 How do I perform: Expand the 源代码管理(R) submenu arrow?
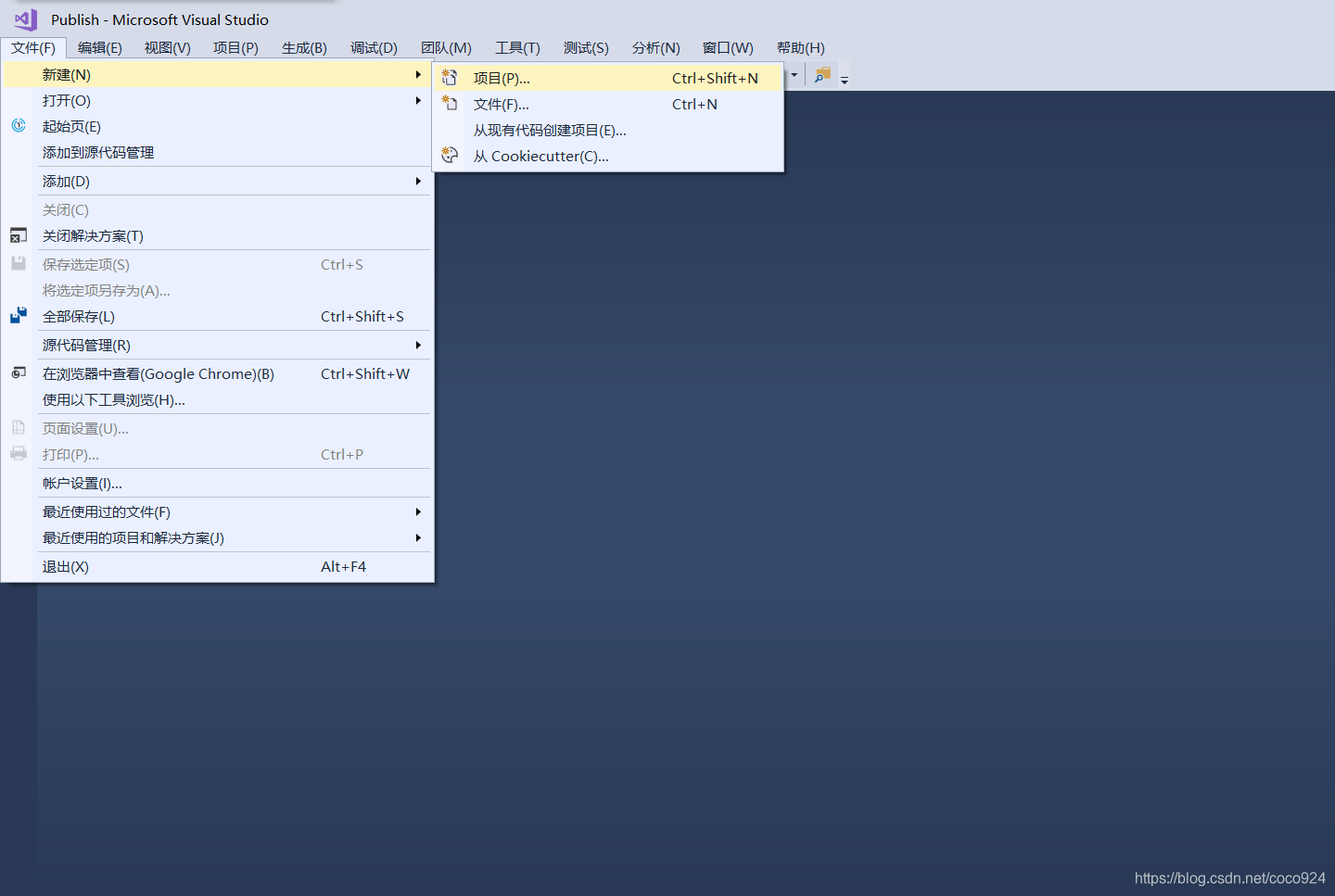(418, 345)
